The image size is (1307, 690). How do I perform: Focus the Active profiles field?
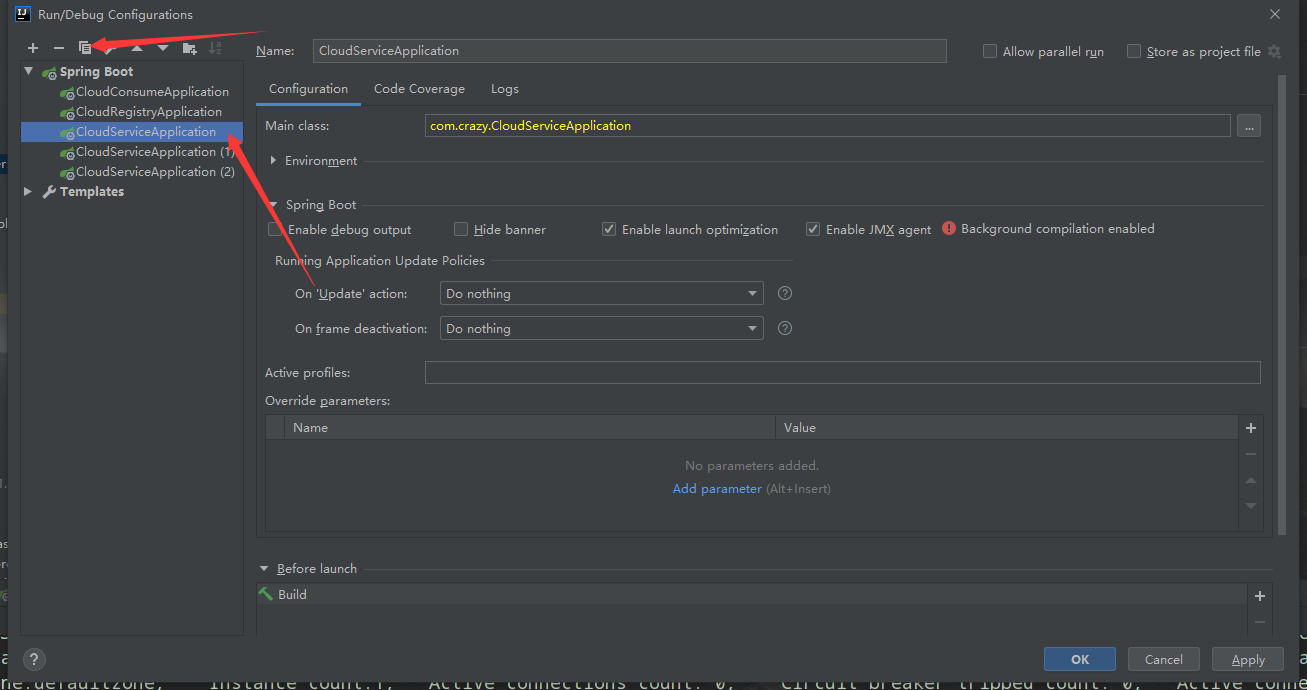[842, 373]
